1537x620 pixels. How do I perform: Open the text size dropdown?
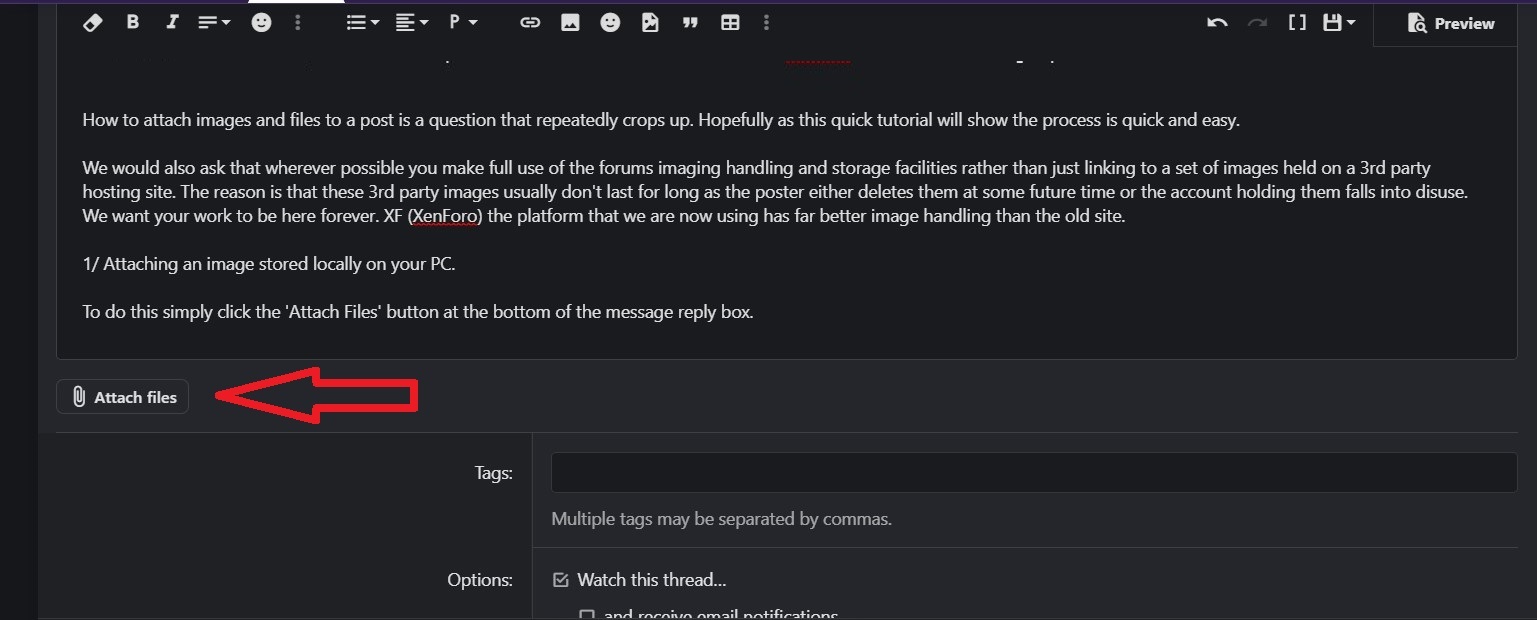pyautogui.click(x=214, y=22)
